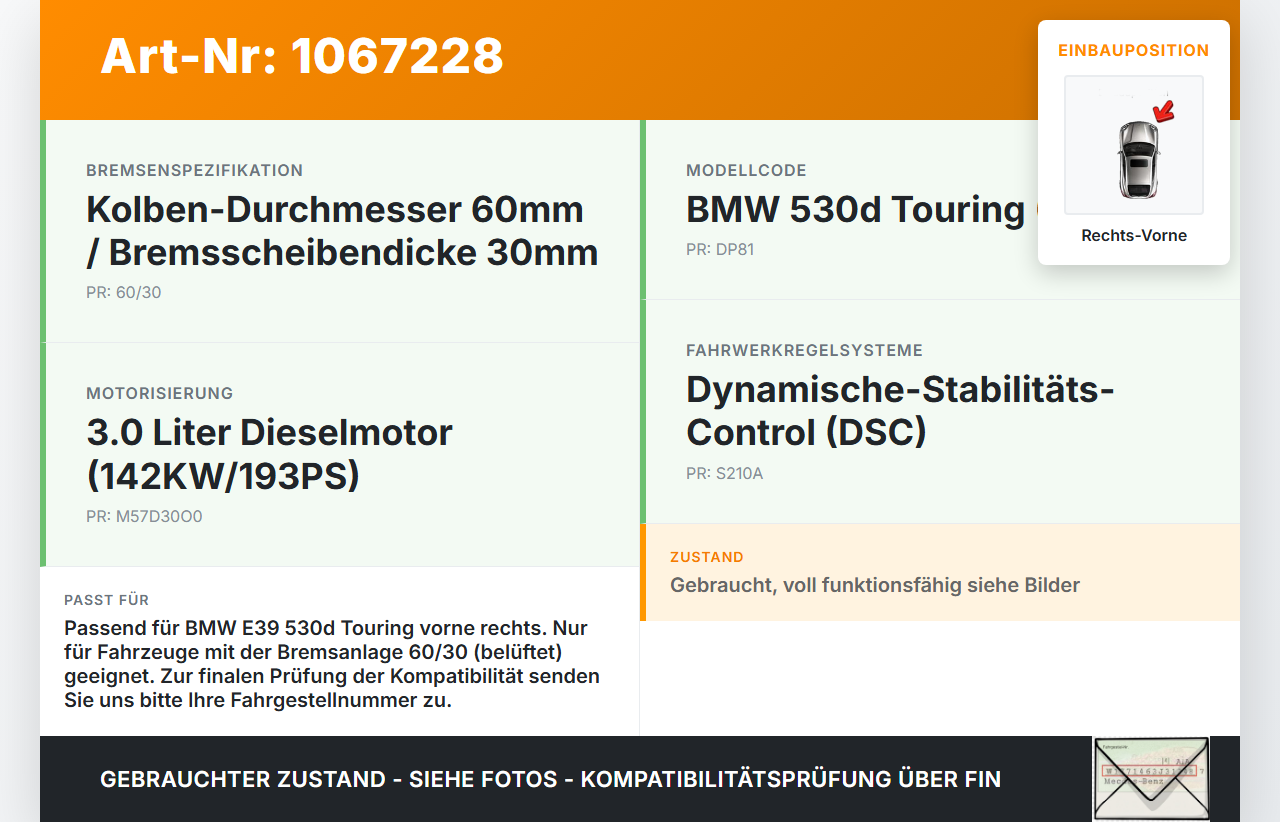Click the PR: S210A code
Viewport: 1280px width, 822px height.
pos(724,474)
